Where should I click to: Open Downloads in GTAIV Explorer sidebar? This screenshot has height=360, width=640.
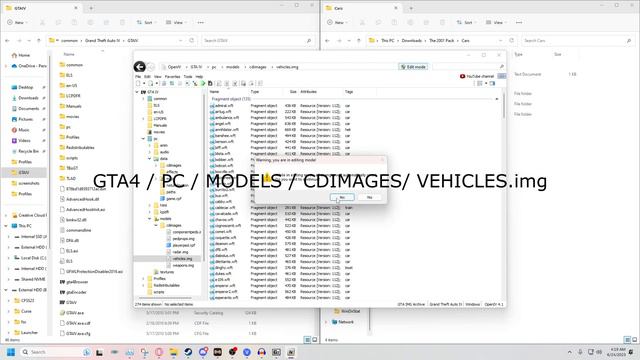coord(28,98)
